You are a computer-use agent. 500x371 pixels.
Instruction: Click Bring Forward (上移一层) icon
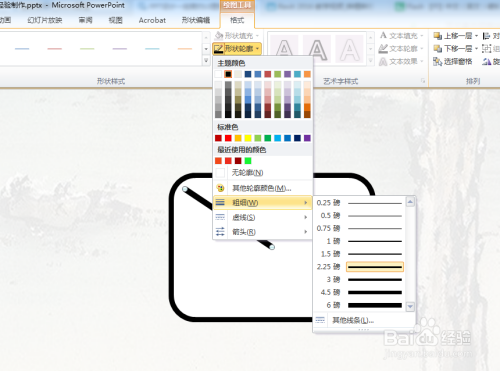(437, 35)
